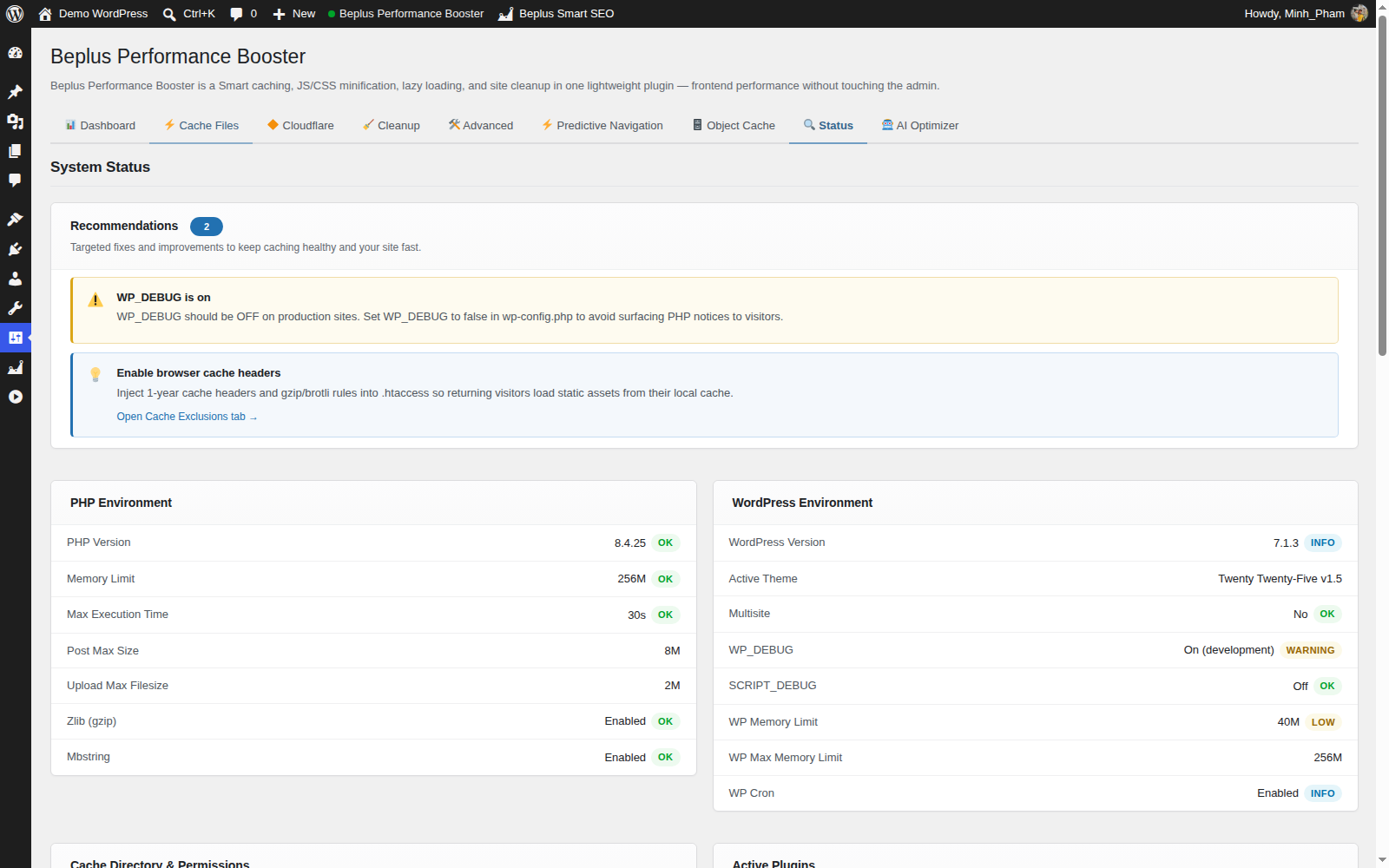Open Pages icon in sidebar
This screenshot has height=868, width=1389.
(15, 151)
